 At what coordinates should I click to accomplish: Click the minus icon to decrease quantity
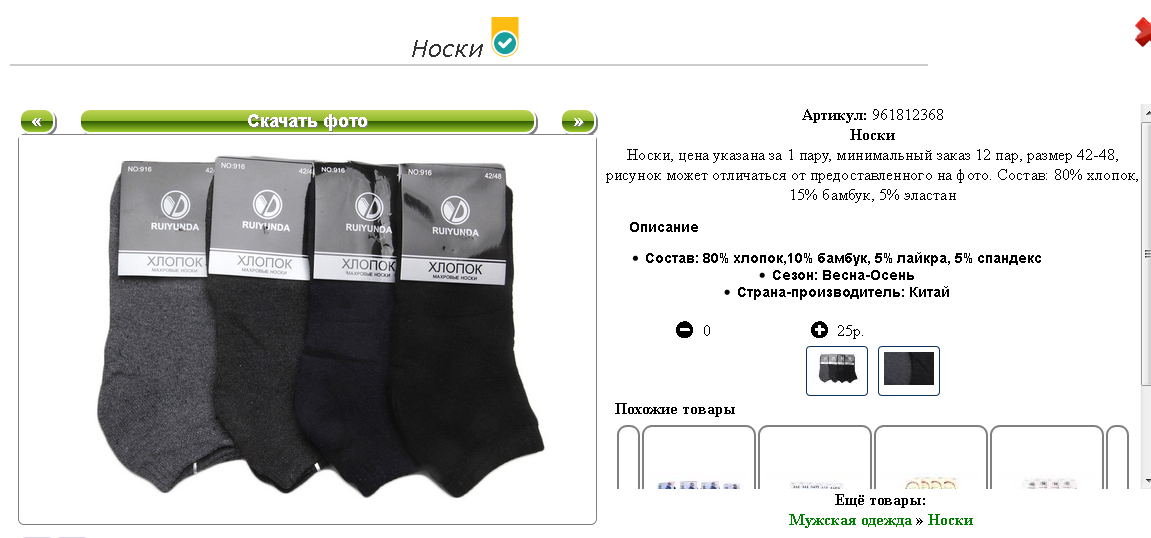pyautogui.click(x=684, y=330)
